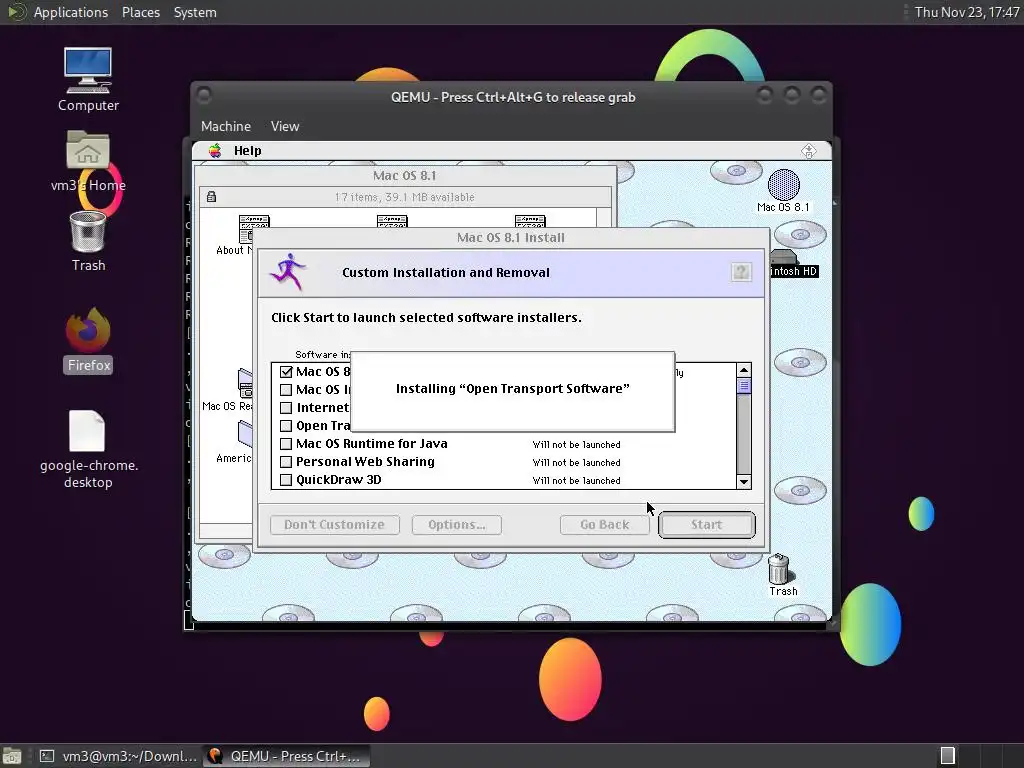This screenshot has width=1024, height=768.
Task: Open the QEMU Machine menu
Action: pos(226,126)
